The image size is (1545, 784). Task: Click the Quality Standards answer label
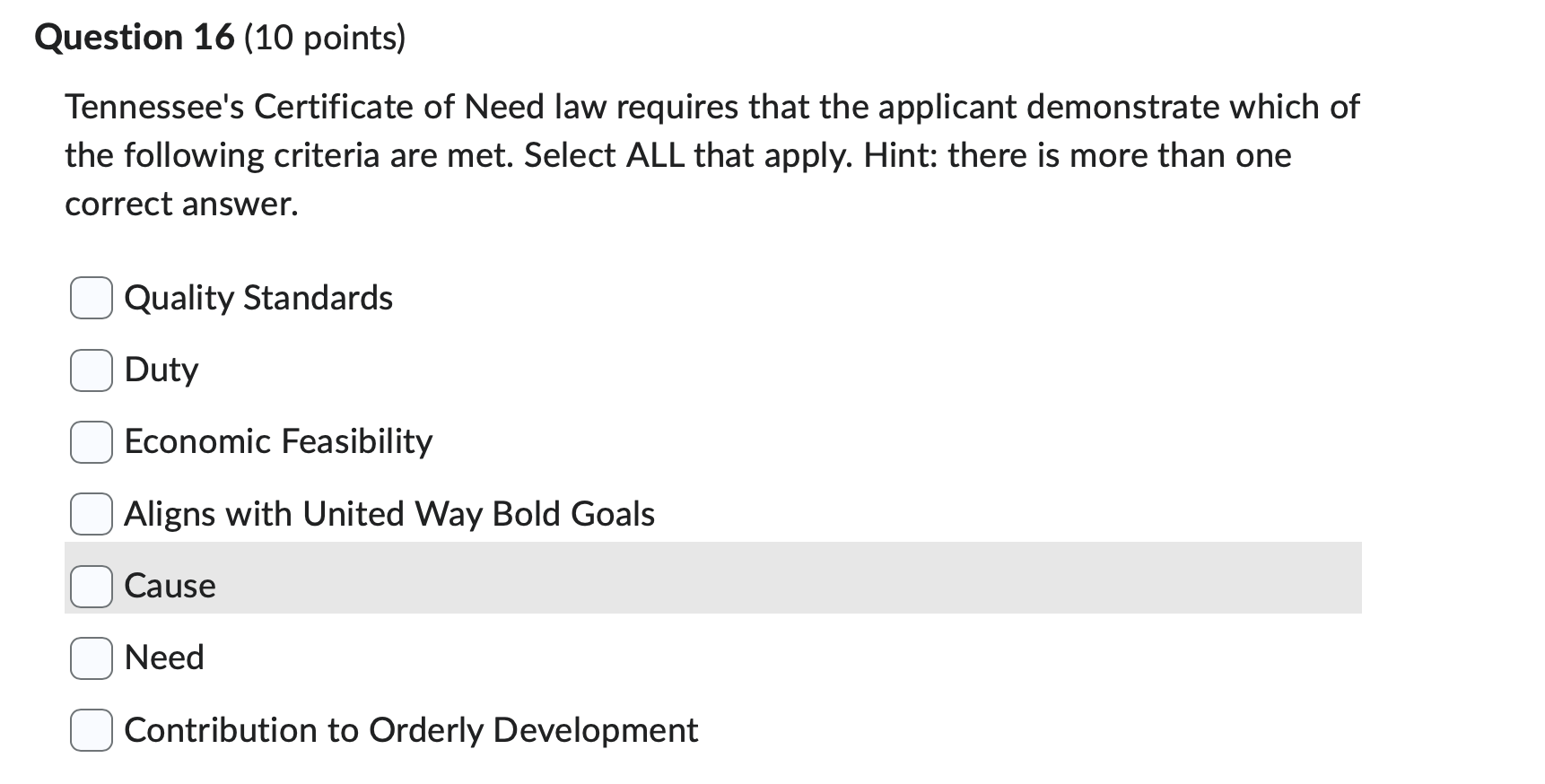[x=258, y=298]
